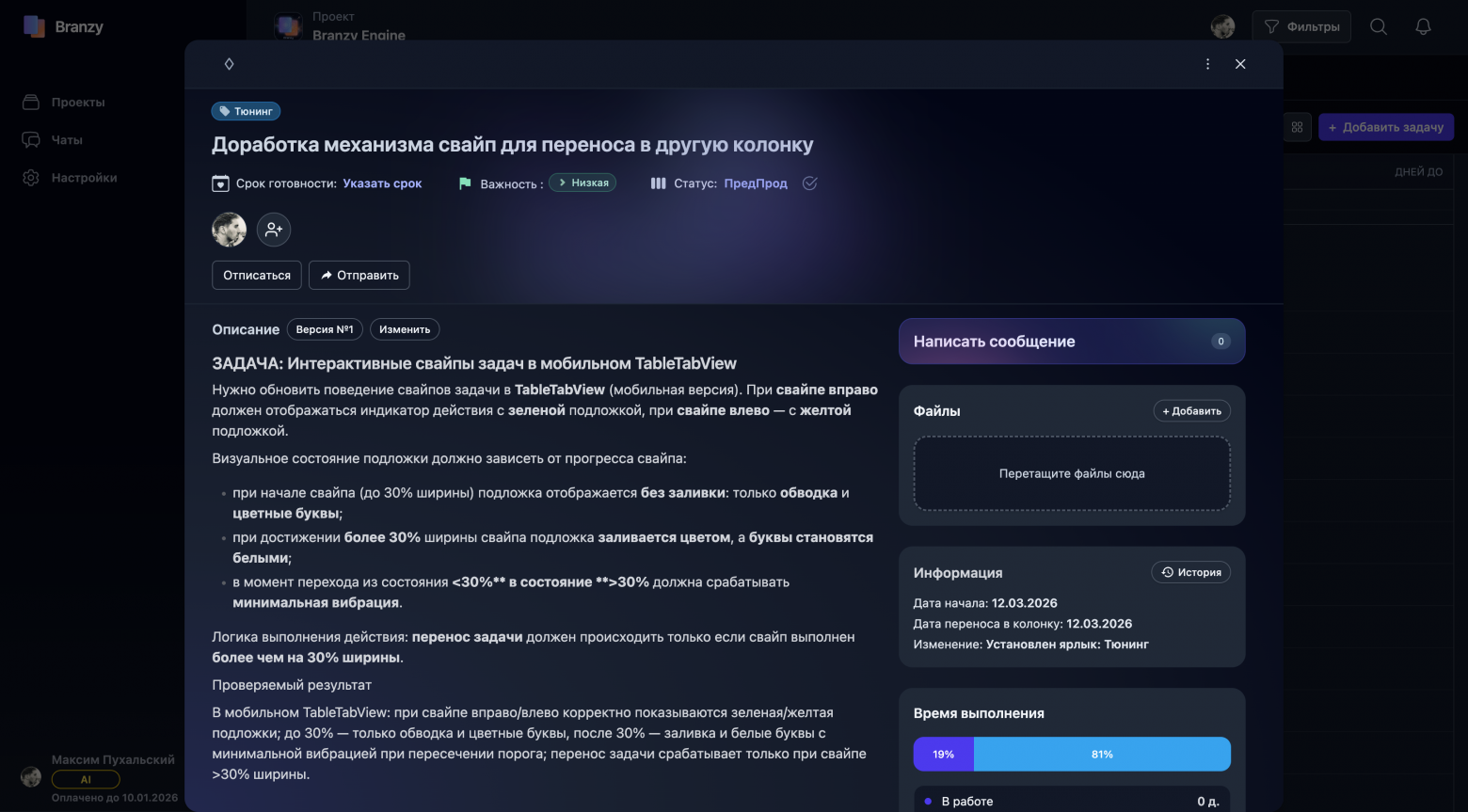Go to Чаты in the sidebar
Image resolution: width=1468 pixels, height=812 pixels.
tap(66, 139)
